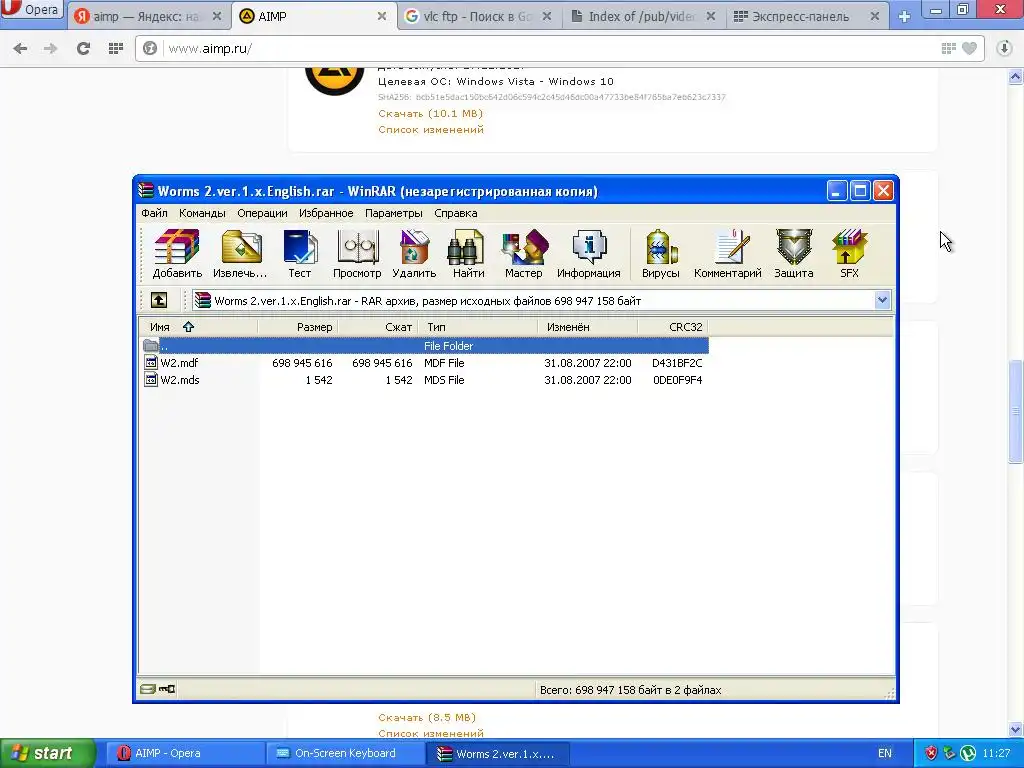Viewport: 1024px width, 768px height.
Task: Open the Избранное menu
Action: tap(326, 213)
